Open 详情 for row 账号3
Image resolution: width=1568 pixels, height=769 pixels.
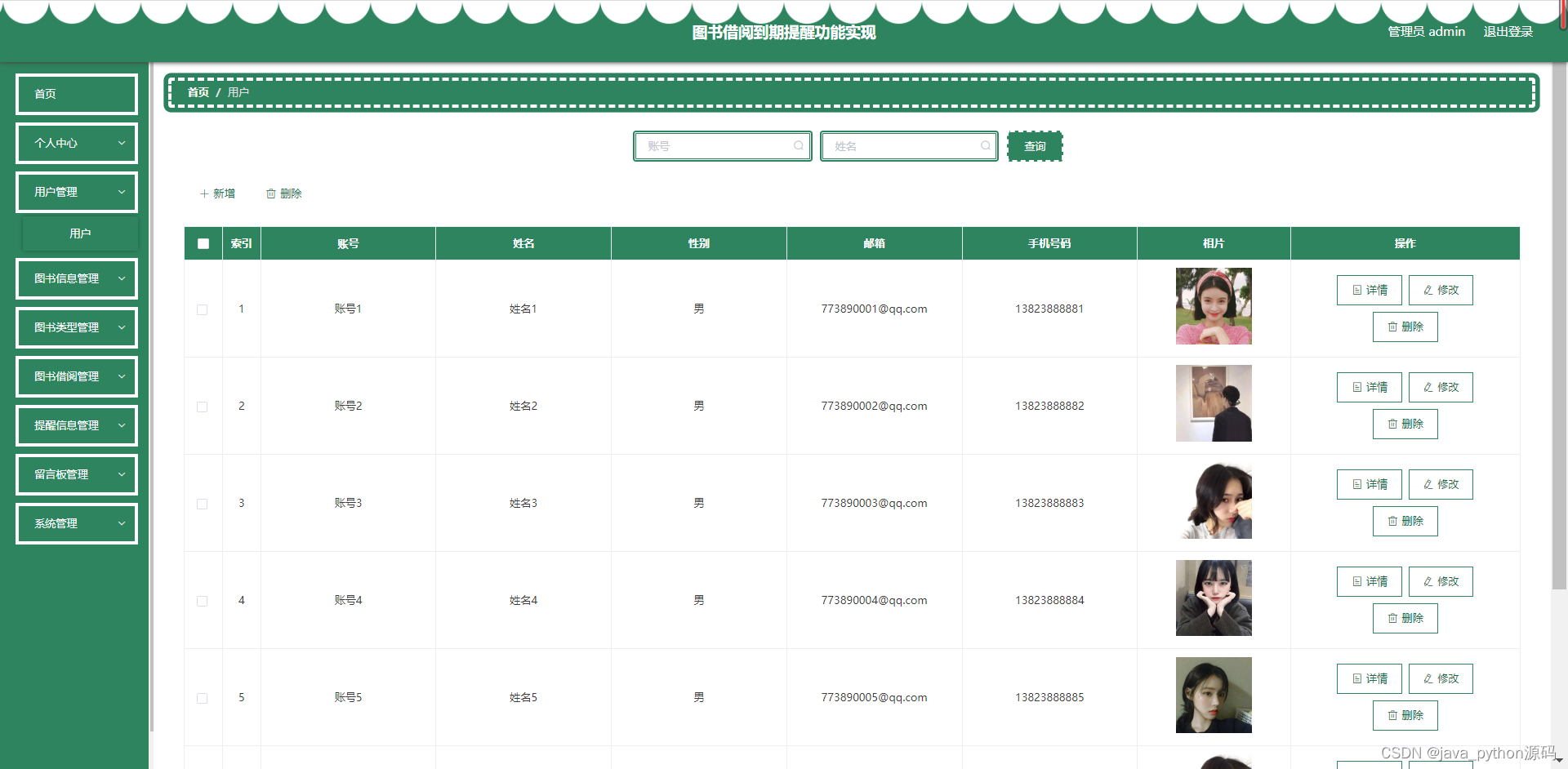(x=1369, y=484)
